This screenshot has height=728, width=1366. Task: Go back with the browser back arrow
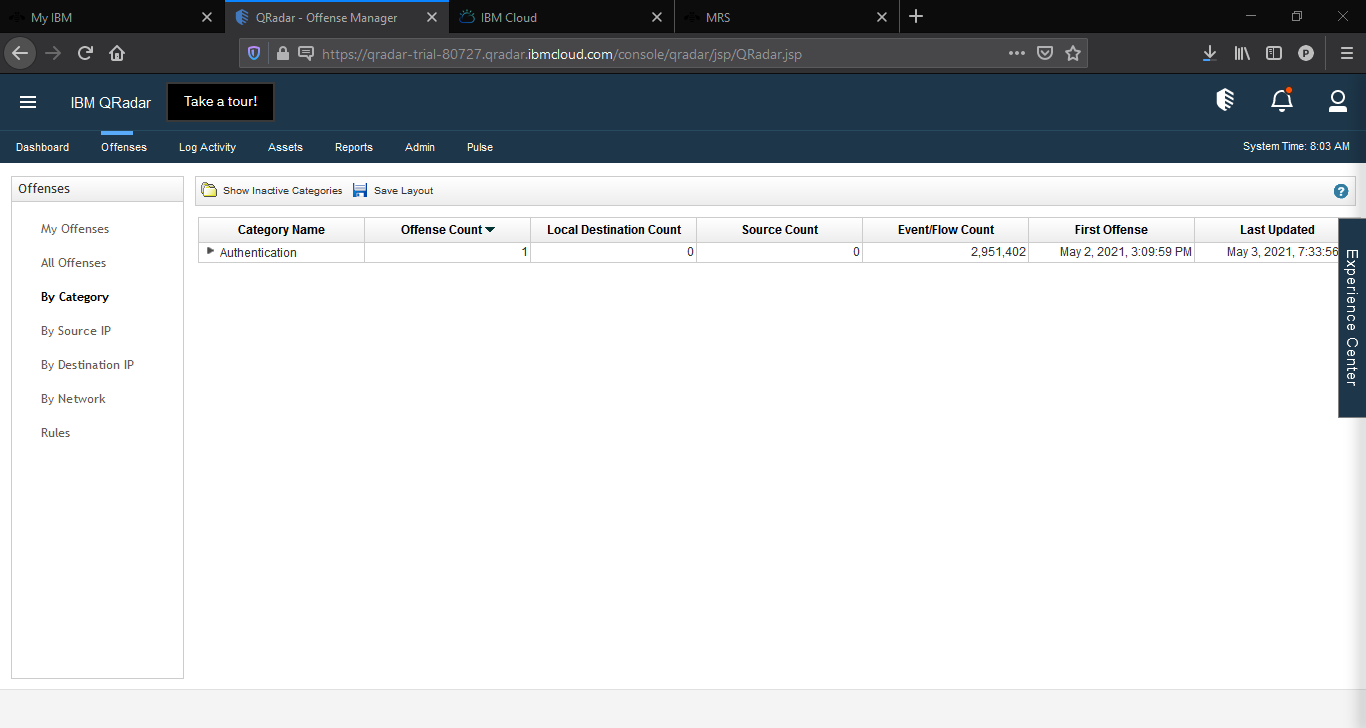(x=20, y=53)
